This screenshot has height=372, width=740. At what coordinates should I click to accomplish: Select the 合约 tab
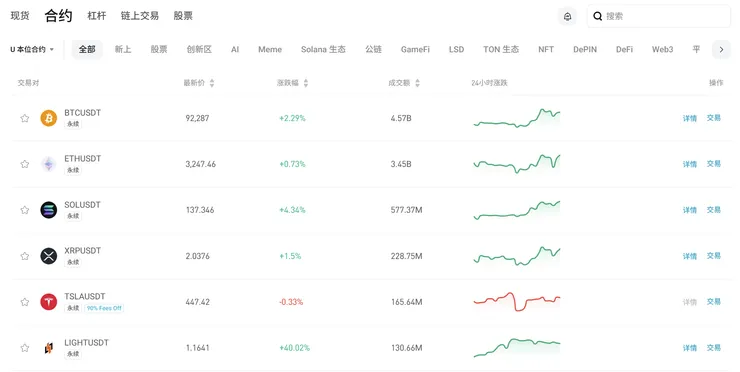coord(59,16)
